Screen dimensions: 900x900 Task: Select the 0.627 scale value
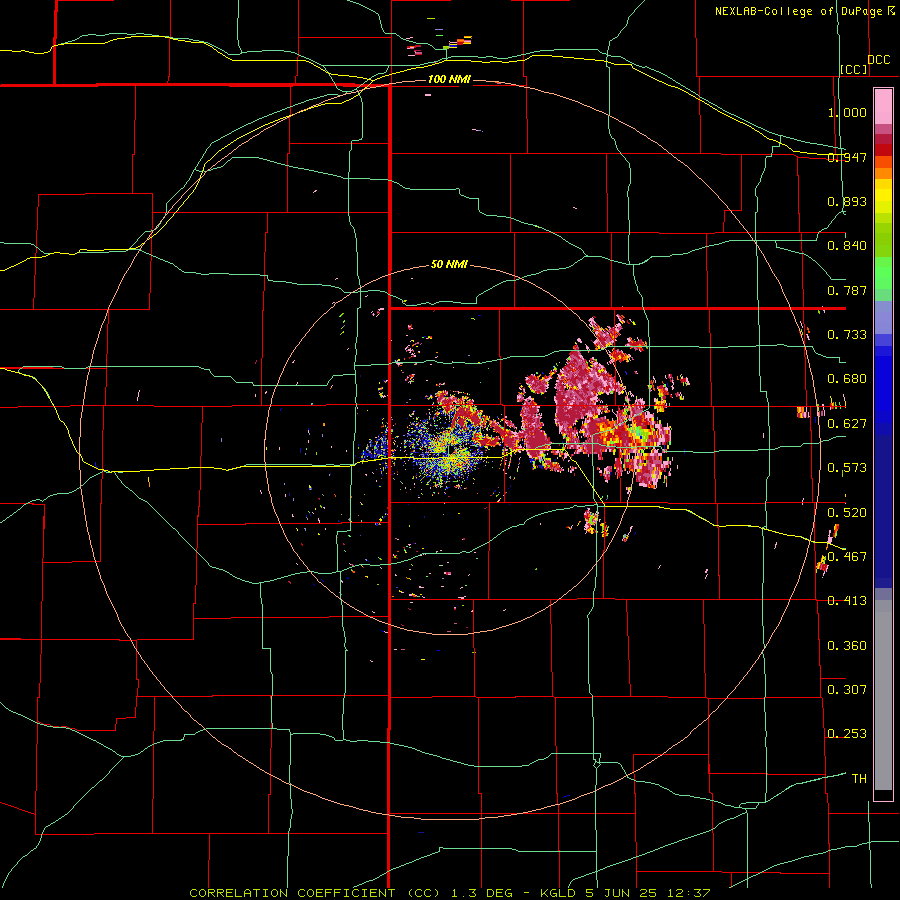click(x=847, y=424)
